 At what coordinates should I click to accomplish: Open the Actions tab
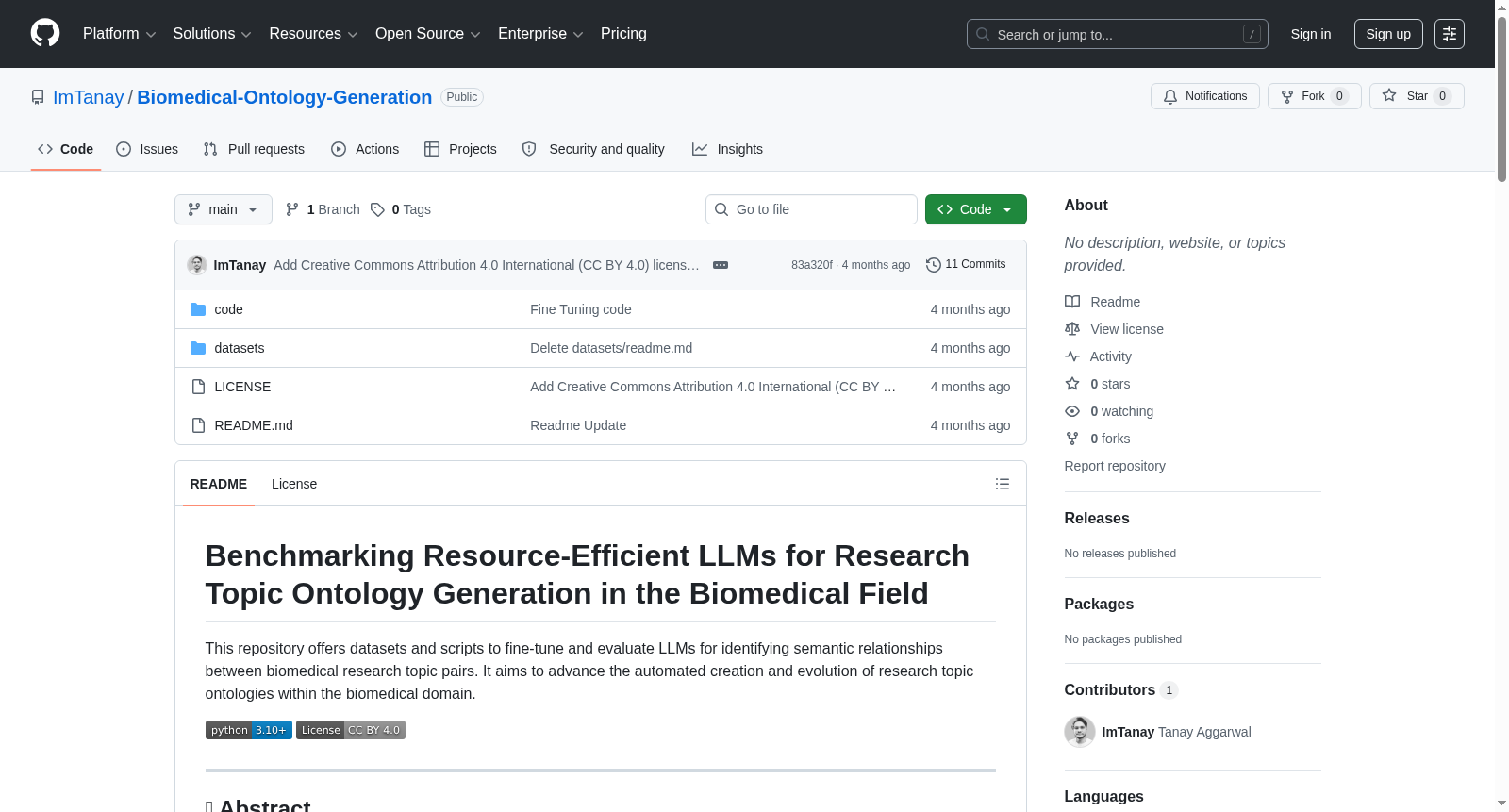(366, 149)
